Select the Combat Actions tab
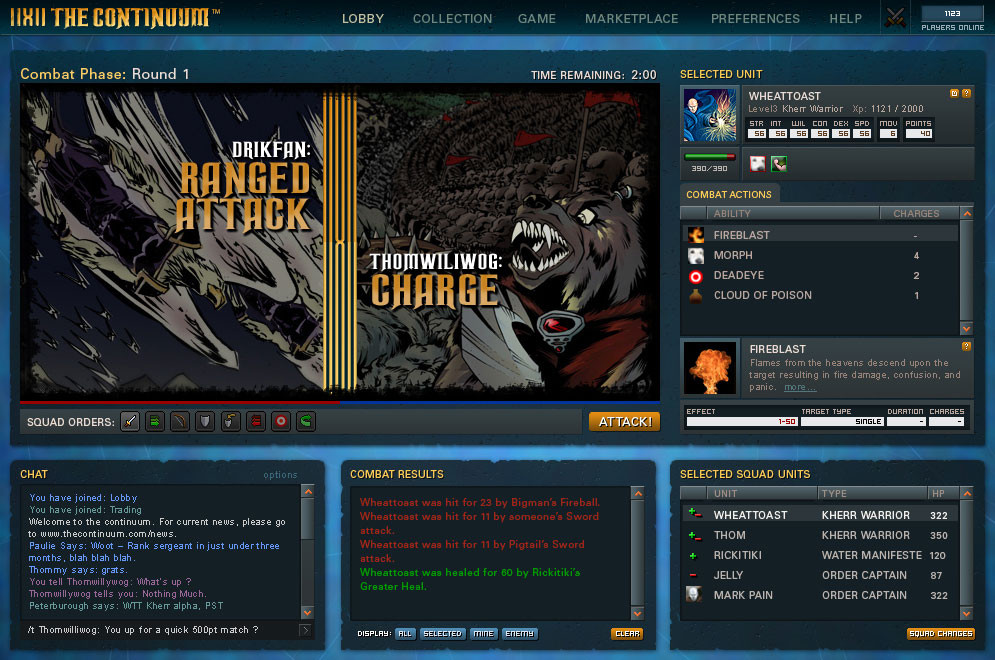The image size is (995, 660). pyautogui.click(x=729, y=194)
